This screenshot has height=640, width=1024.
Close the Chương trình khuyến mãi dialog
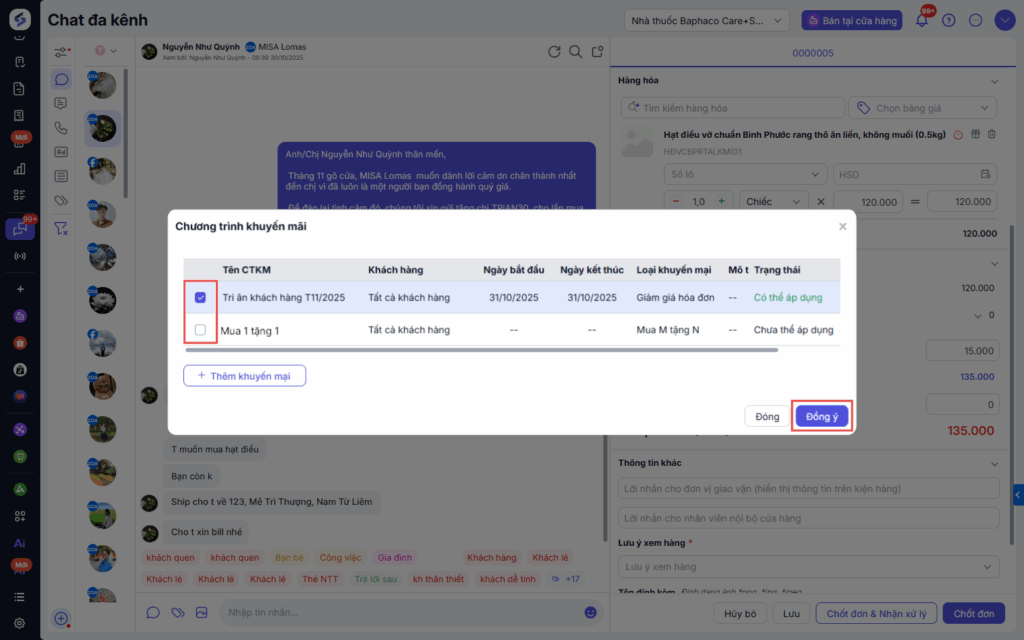click(x=842, y=226)
